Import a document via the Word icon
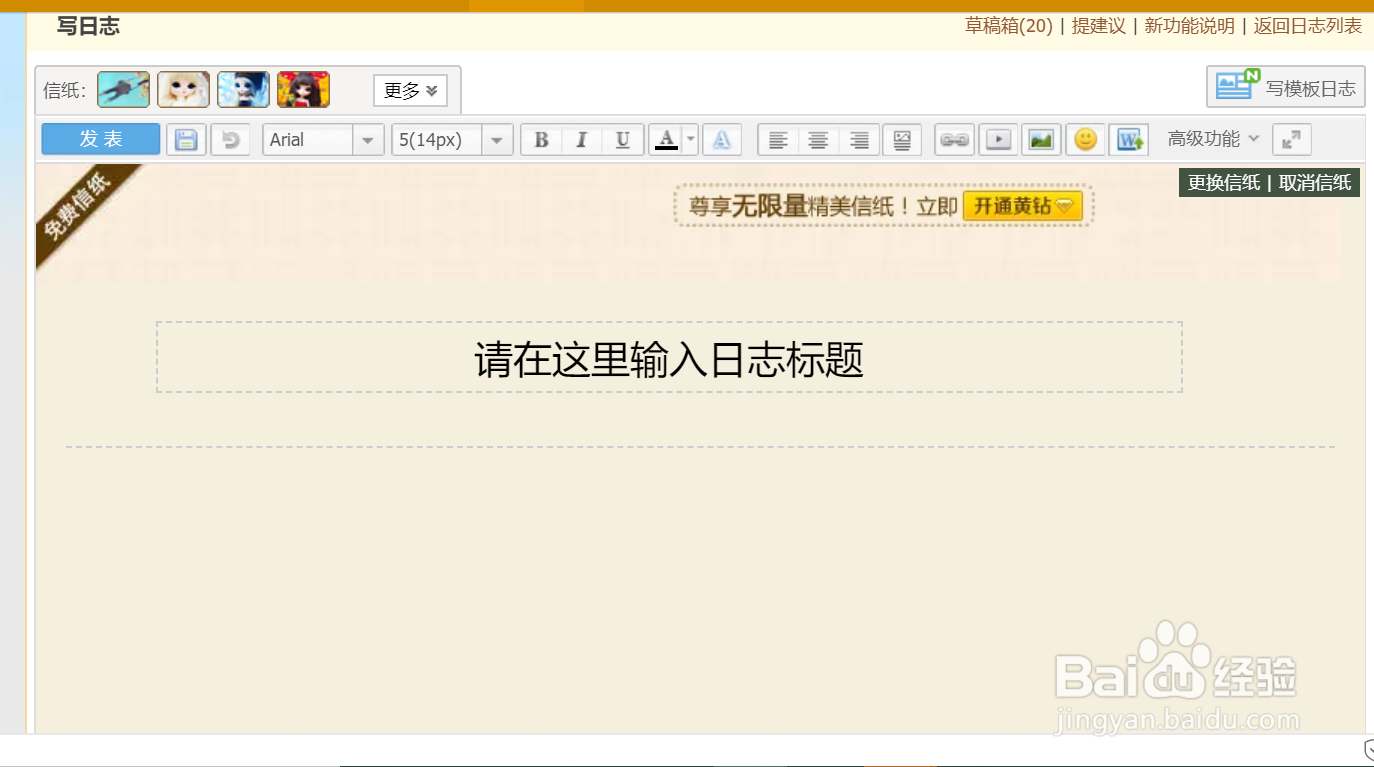 (x=1129, y=139)
